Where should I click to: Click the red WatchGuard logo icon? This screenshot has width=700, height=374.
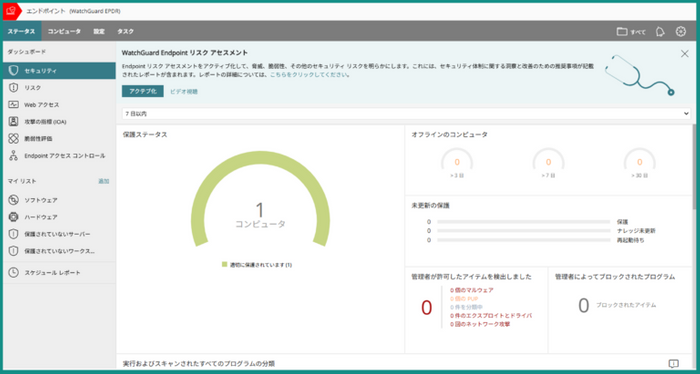pos(11,11)
